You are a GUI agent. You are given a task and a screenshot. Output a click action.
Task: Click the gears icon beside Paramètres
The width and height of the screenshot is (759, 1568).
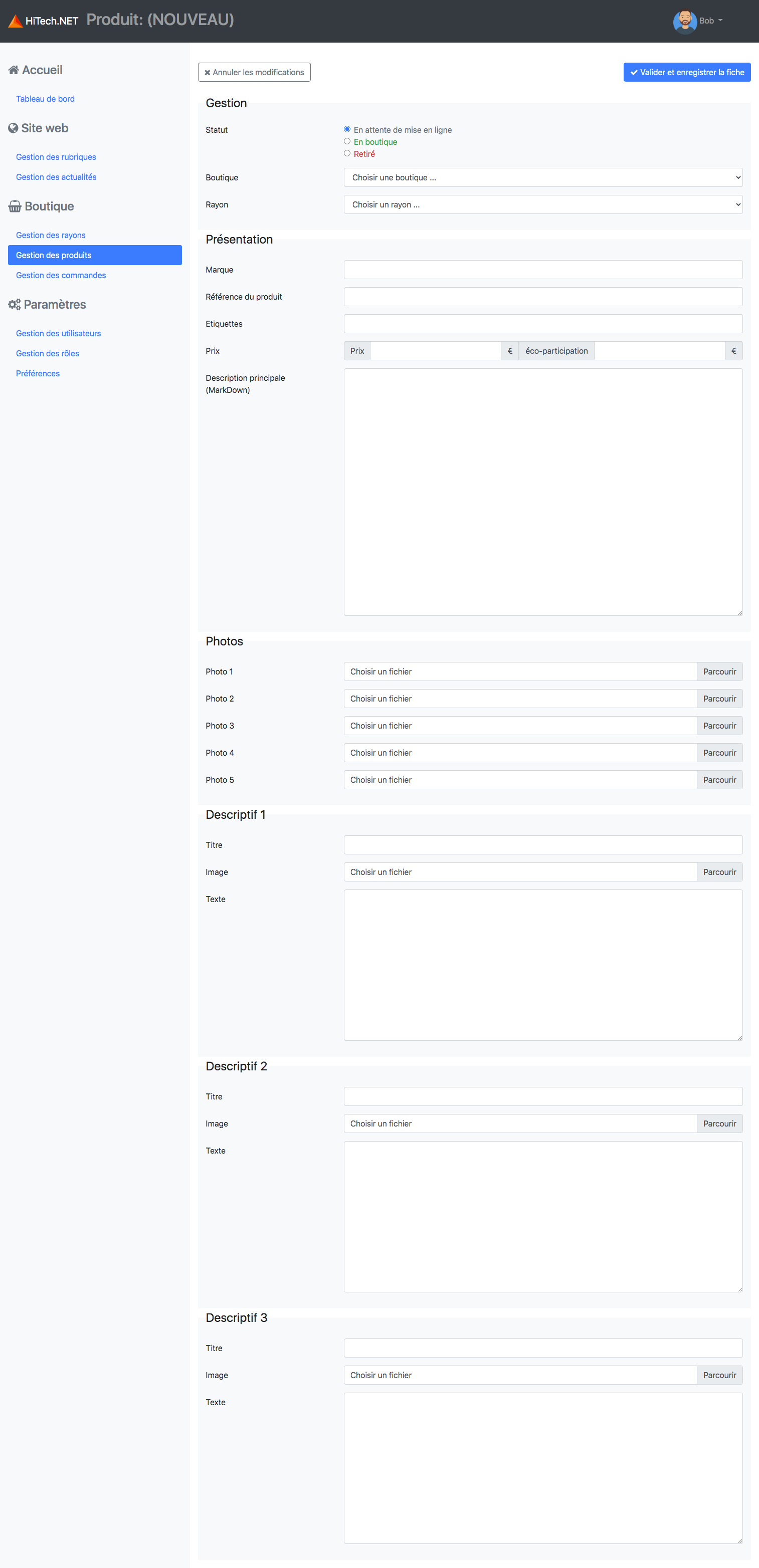point(15,304)
